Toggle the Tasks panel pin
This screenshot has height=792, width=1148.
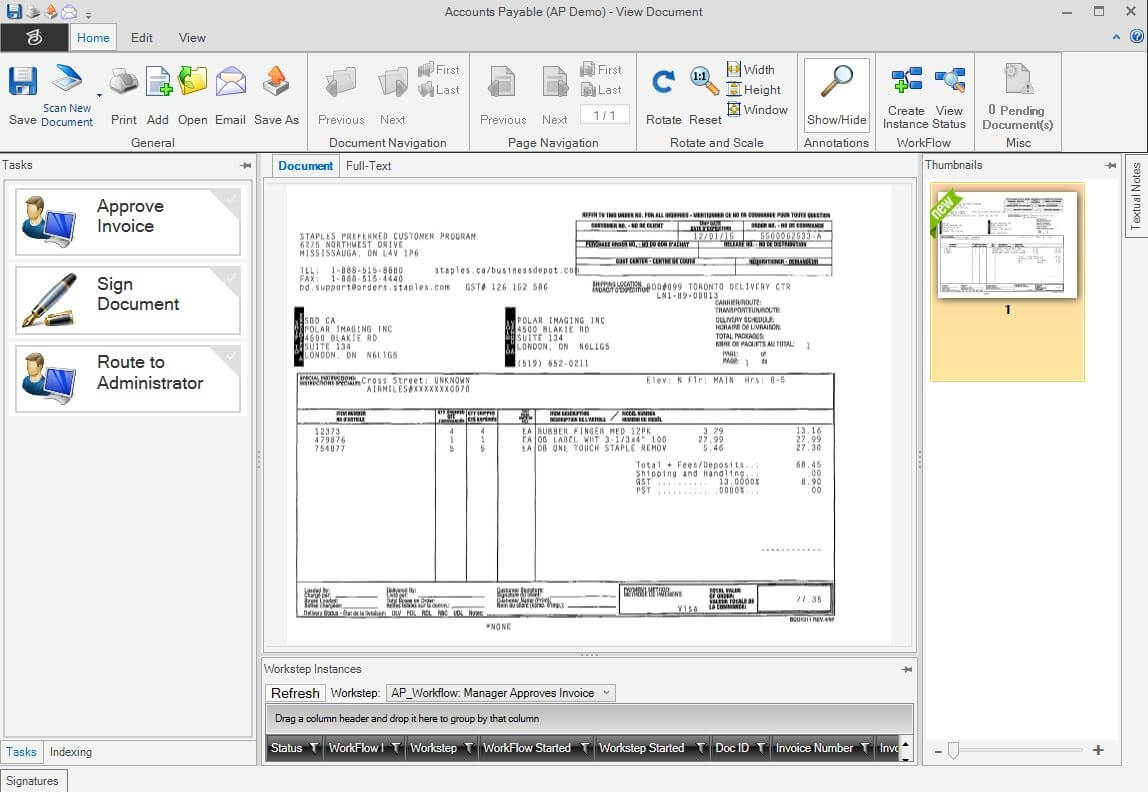[x=245, y=165]
